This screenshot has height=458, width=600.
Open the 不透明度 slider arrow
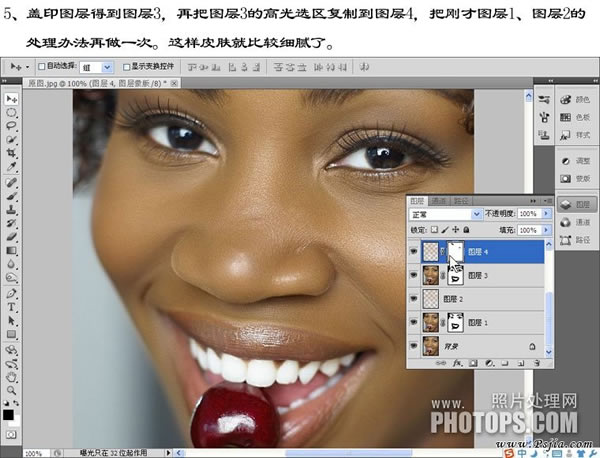click(x=546, y=214)
